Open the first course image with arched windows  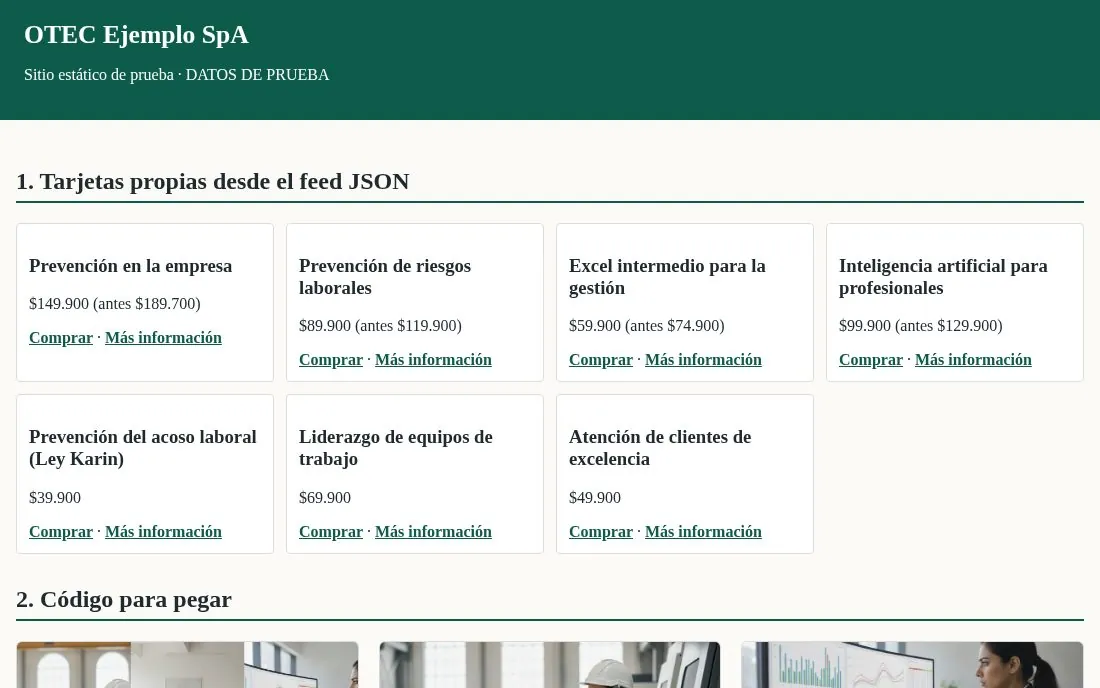[187, 665]
